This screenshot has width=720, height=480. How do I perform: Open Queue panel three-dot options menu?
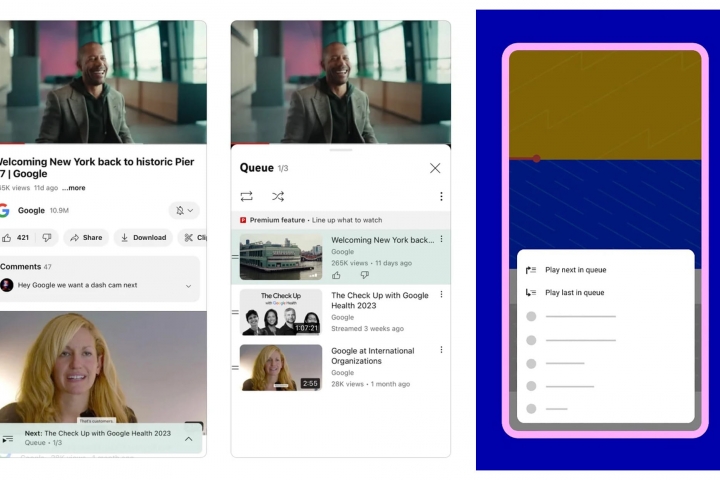coord(441,196)
